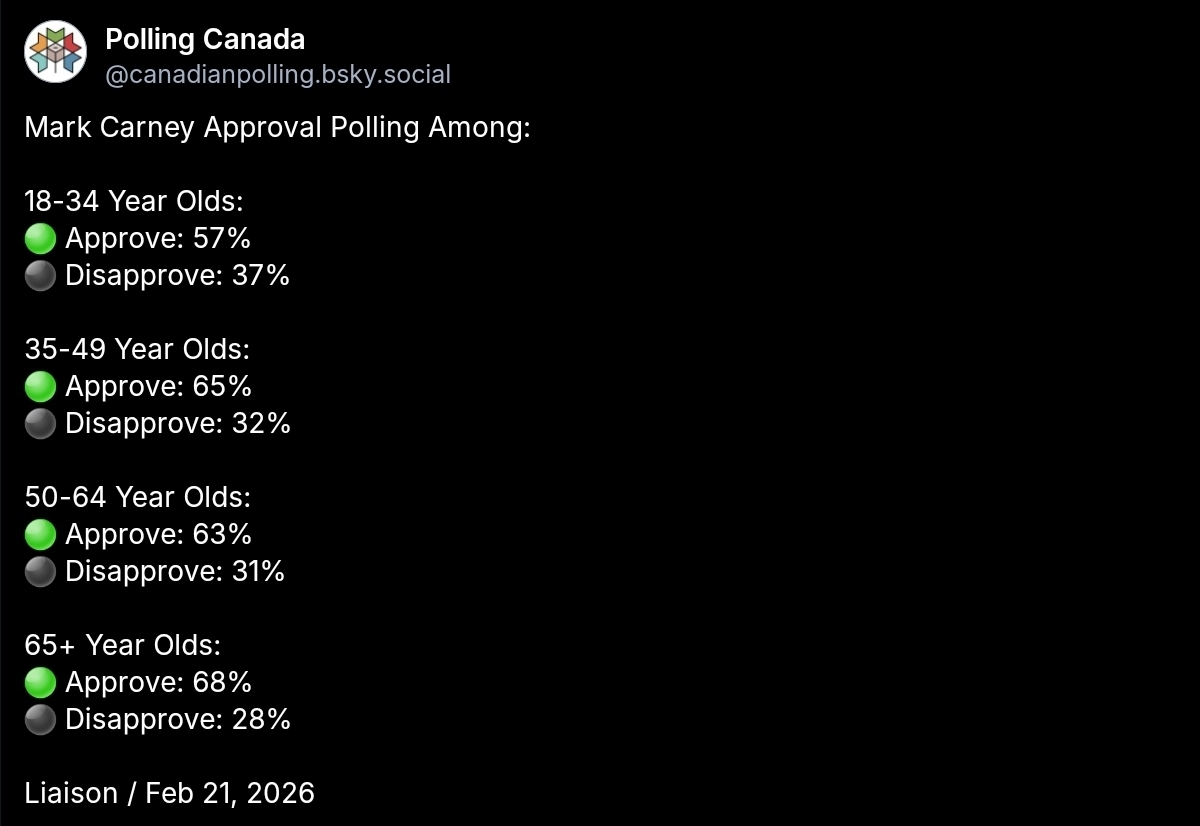Screen dimensions: 1200x826
Task: Select the Disapprove: 28% text
Action: (x=178, y=720)
